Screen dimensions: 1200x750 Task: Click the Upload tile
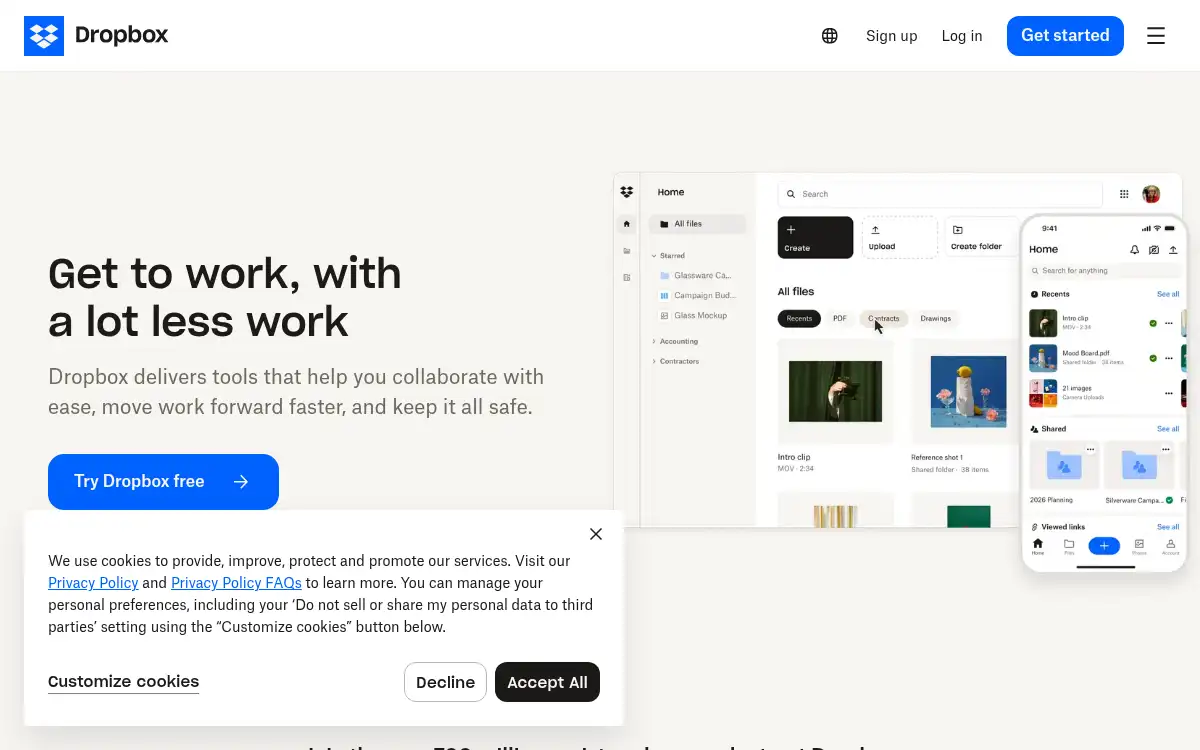pyautogui.click(x=900, y=238)
